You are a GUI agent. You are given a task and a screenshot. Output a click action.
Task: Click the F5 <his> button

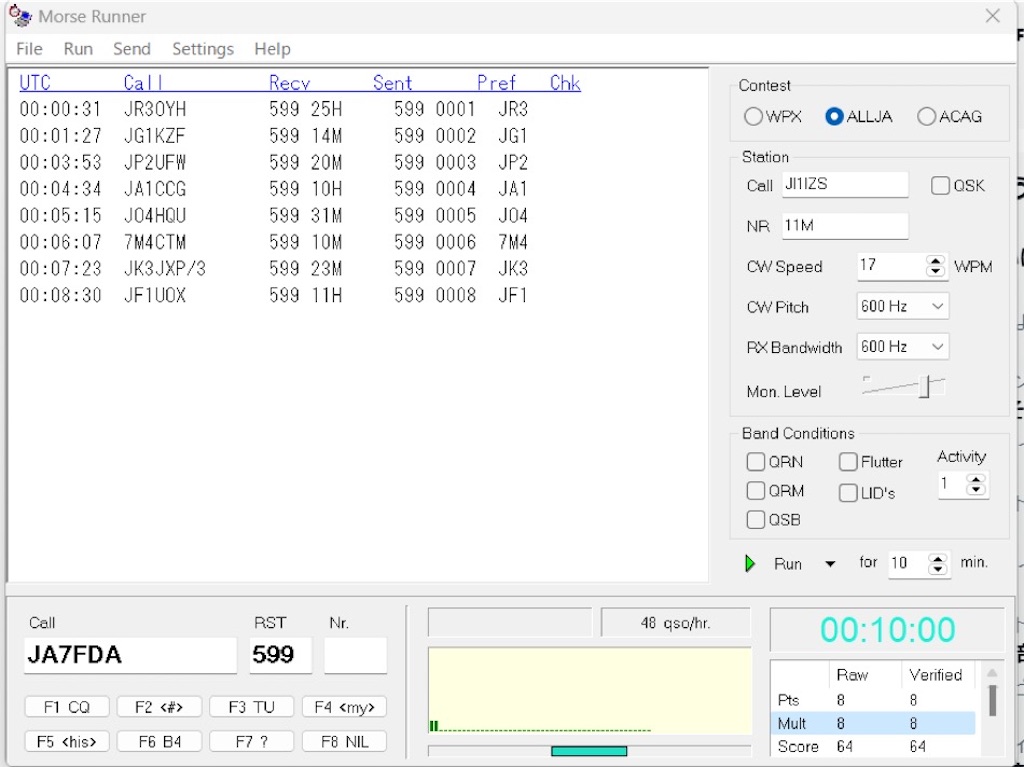67,742
